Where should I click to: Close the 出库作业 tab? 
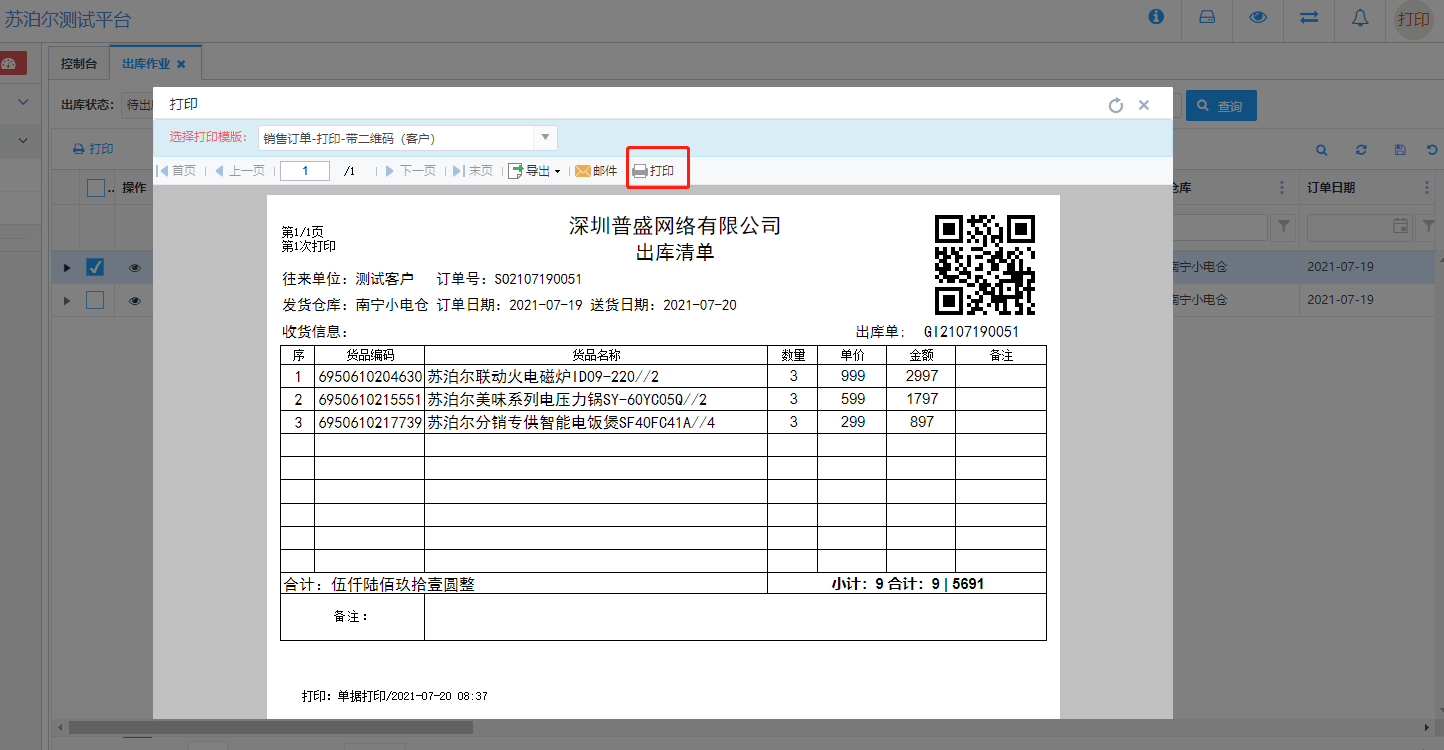pos(181,64)
